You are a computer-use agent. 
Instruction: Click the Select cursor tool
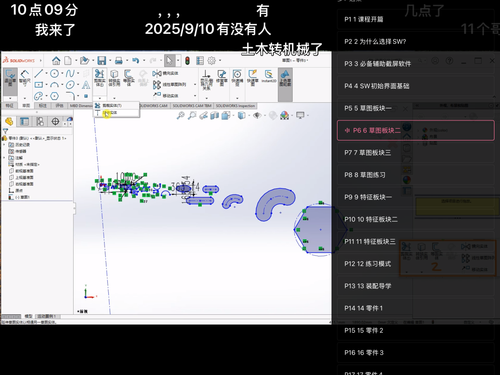point(169,61)
